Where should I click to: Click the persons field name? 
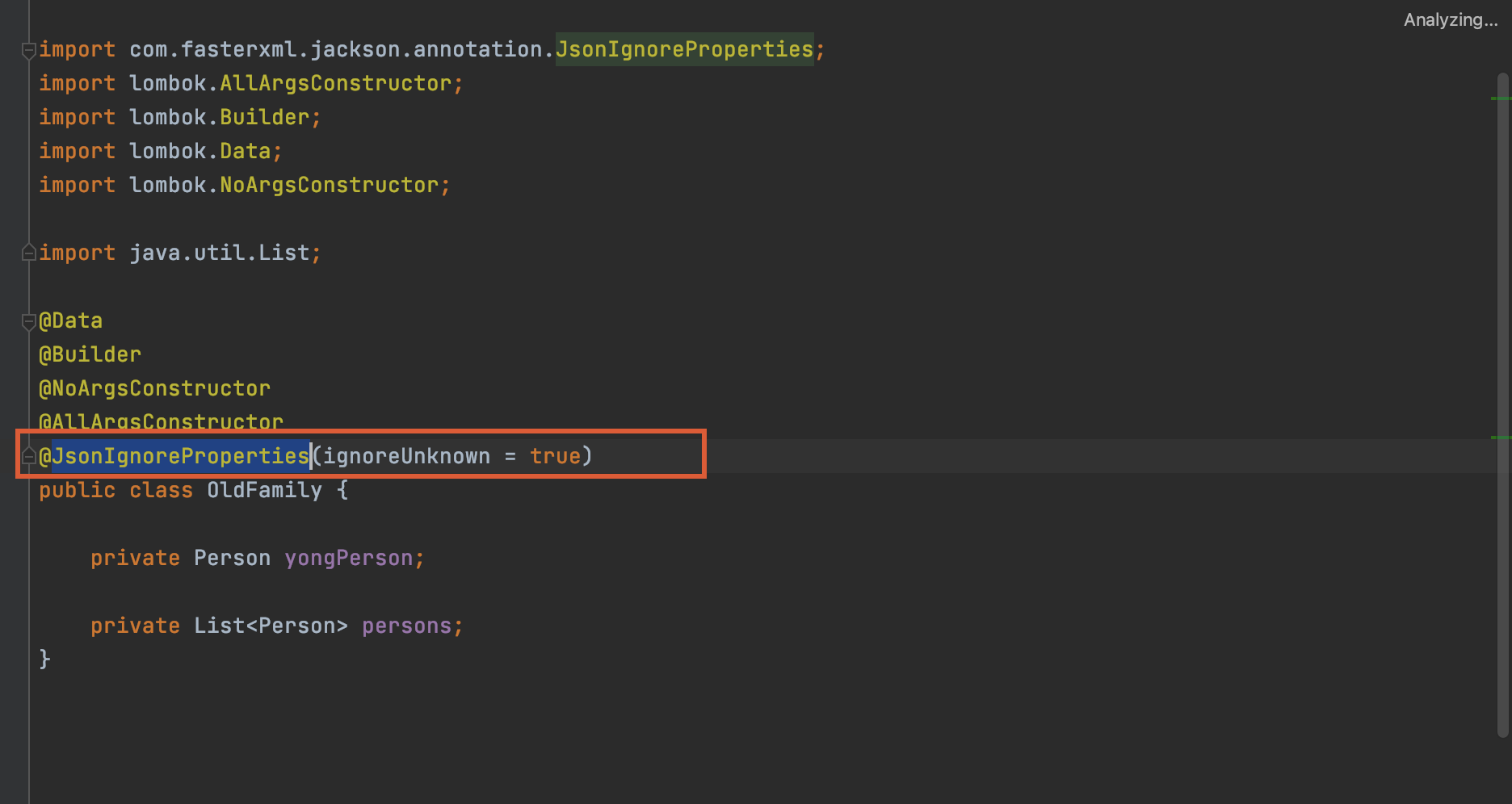tap(406, 626)
